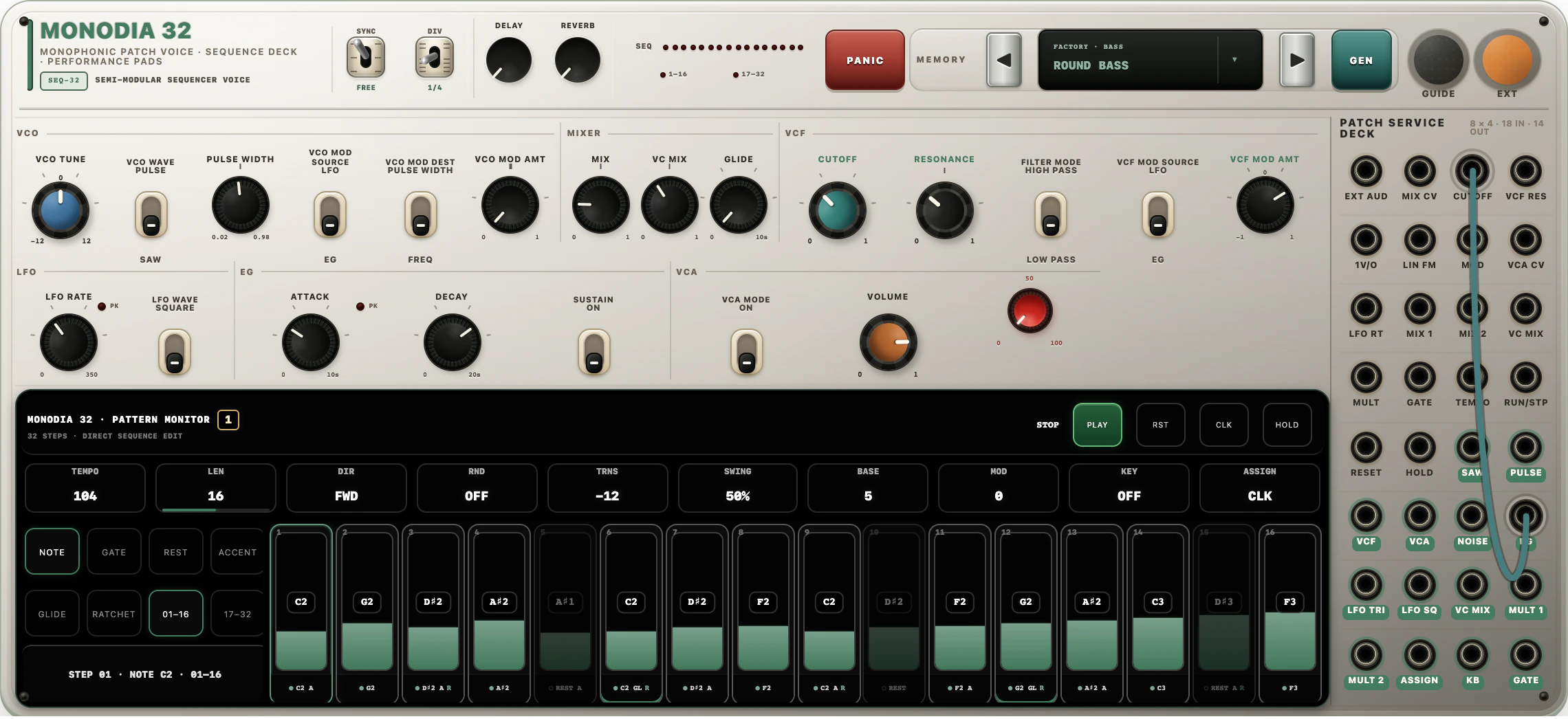This screenshot has height=719, width=1568.
Task: Switch to steps 17–32 page
Action: pyautogui.click(x=237, y=613)
